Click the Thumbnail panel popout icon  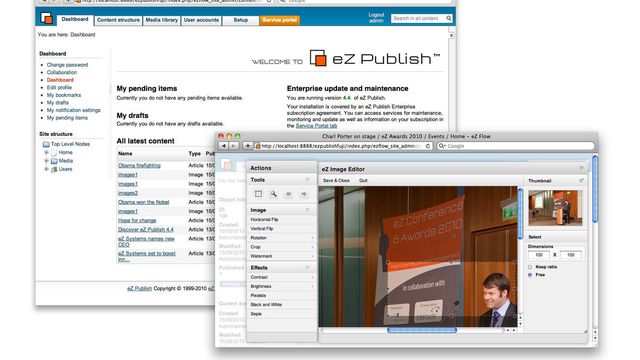tap(582, 180)
